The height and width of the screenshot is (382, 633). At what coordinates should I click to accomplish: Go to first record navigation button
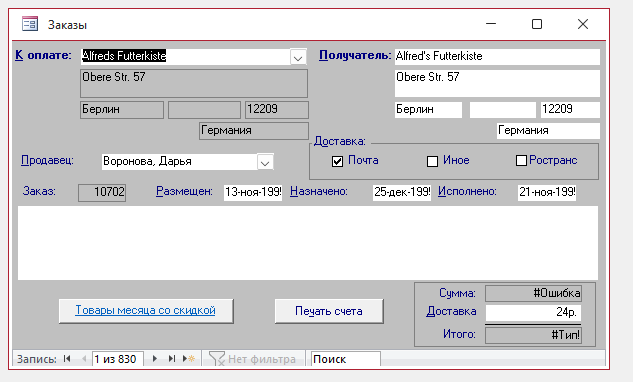67,359
